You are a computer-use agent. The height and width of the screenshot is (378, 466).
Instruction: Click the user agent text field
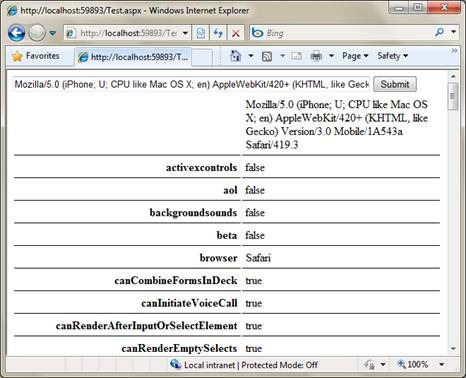[x=191, y=84]
